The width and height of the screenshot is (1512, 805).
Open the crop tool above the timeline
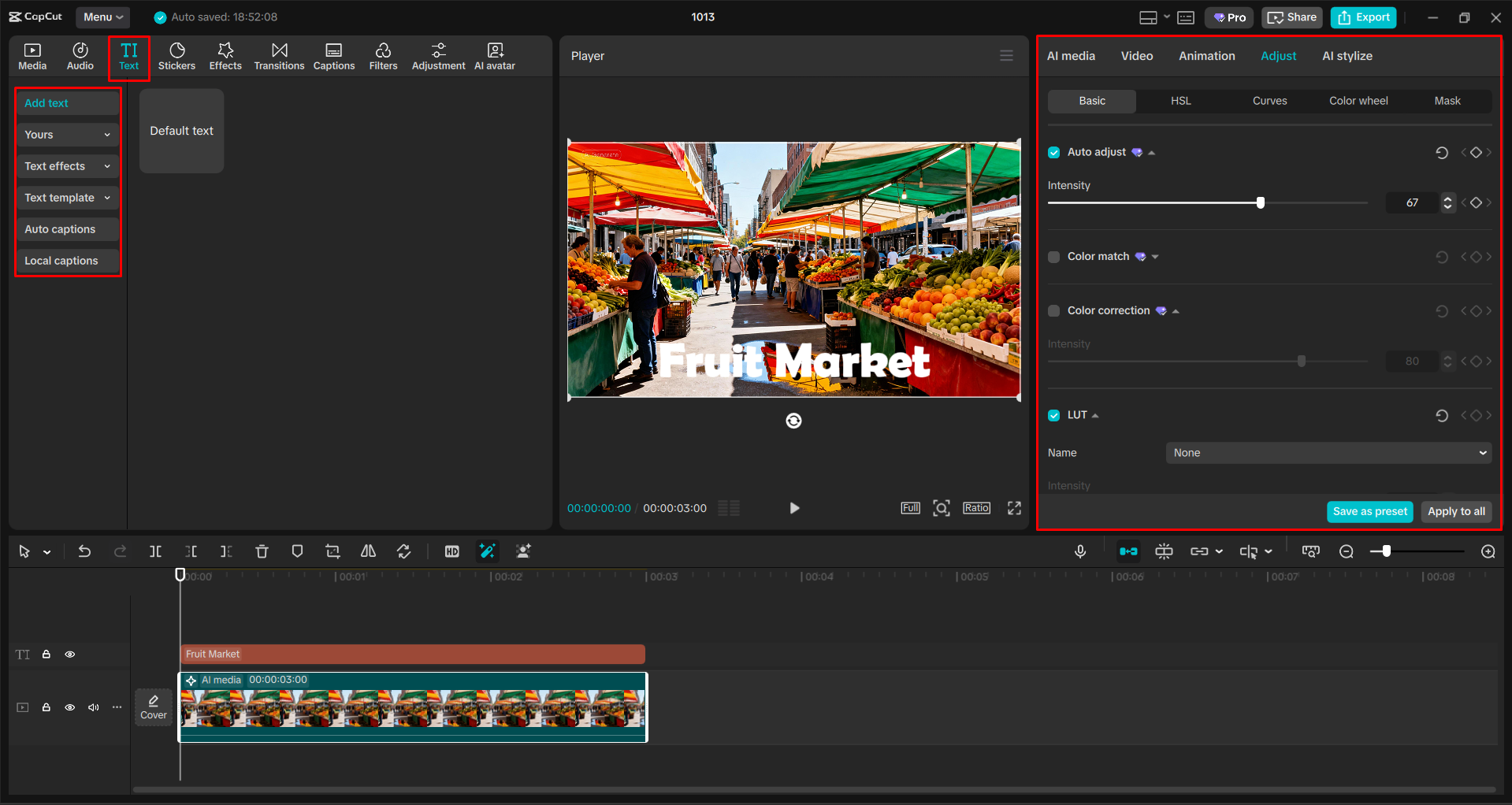pyautogui.click(x=332, y=551)
